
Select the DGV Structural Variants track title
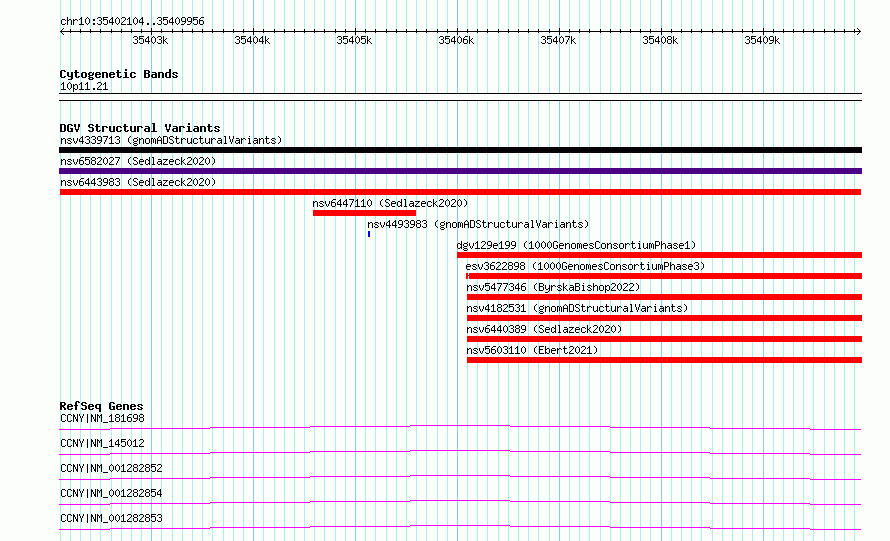(x=140, y=128)
